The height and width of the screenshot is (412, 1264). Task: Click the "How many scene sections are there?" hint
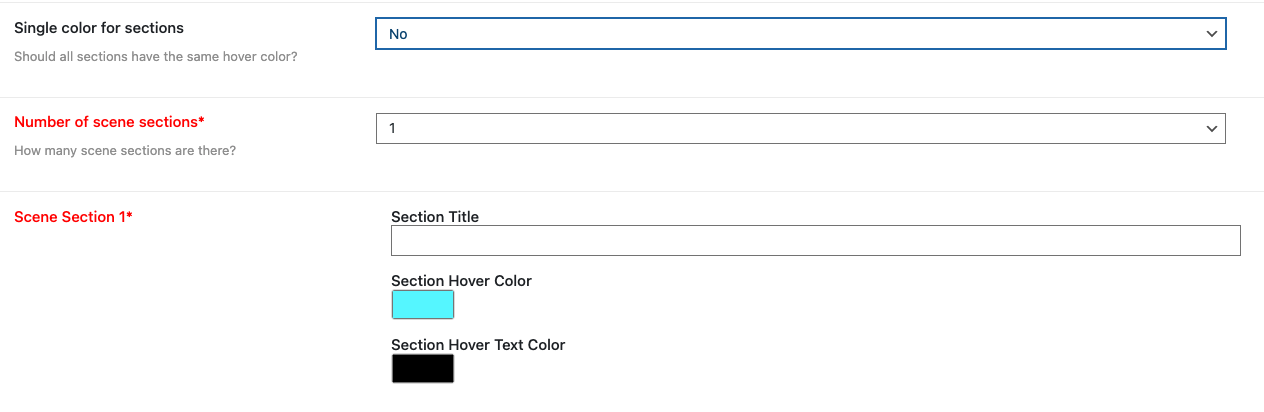click(x=125, y=151)
